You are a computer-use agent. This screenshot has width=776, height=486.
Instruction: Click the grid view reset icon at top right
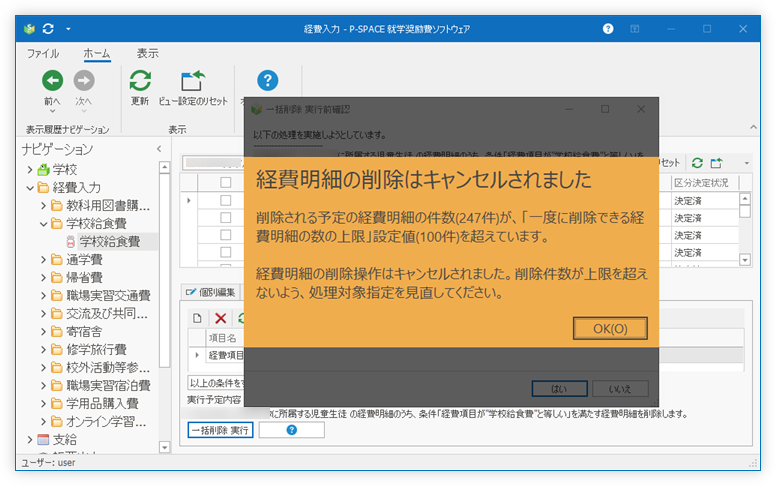pyautogui.click(x=716, y=163)
